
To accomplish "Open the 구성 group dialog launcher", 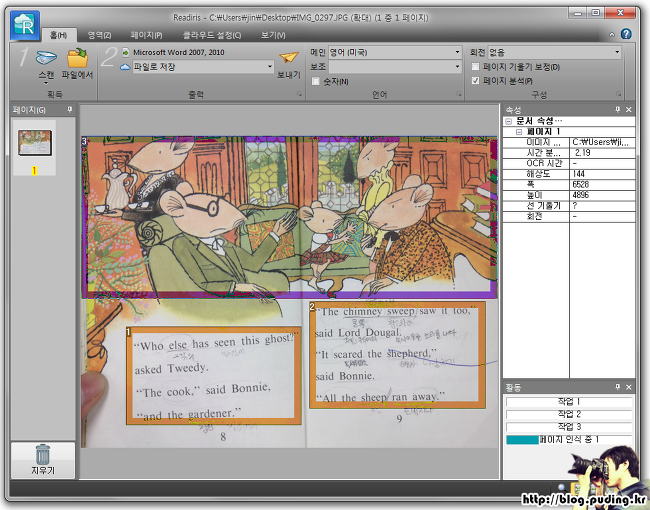I will click(x=618, y=95).
